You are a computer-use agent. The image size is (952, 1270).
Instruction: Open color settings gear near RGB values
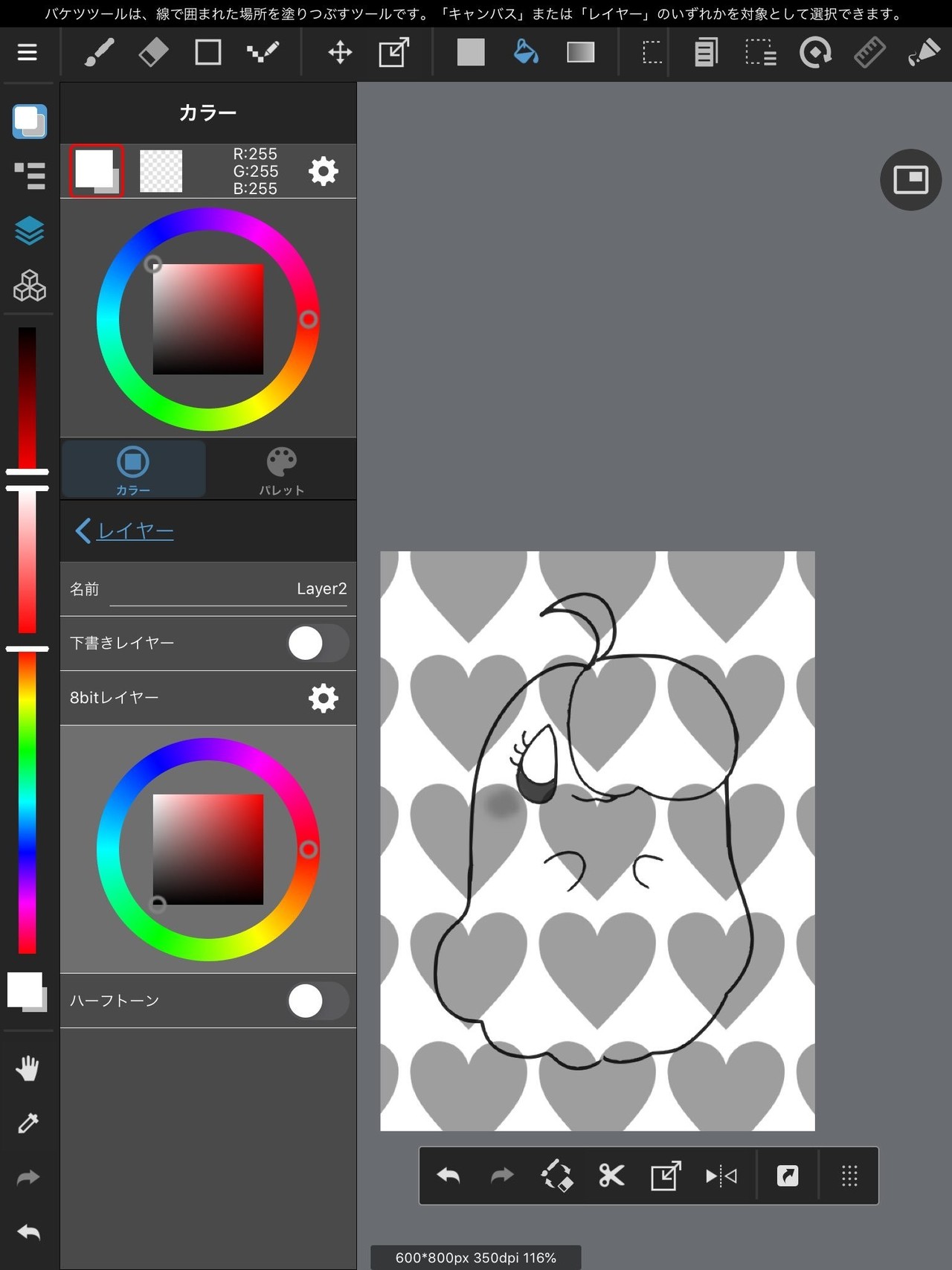[323, 171]
